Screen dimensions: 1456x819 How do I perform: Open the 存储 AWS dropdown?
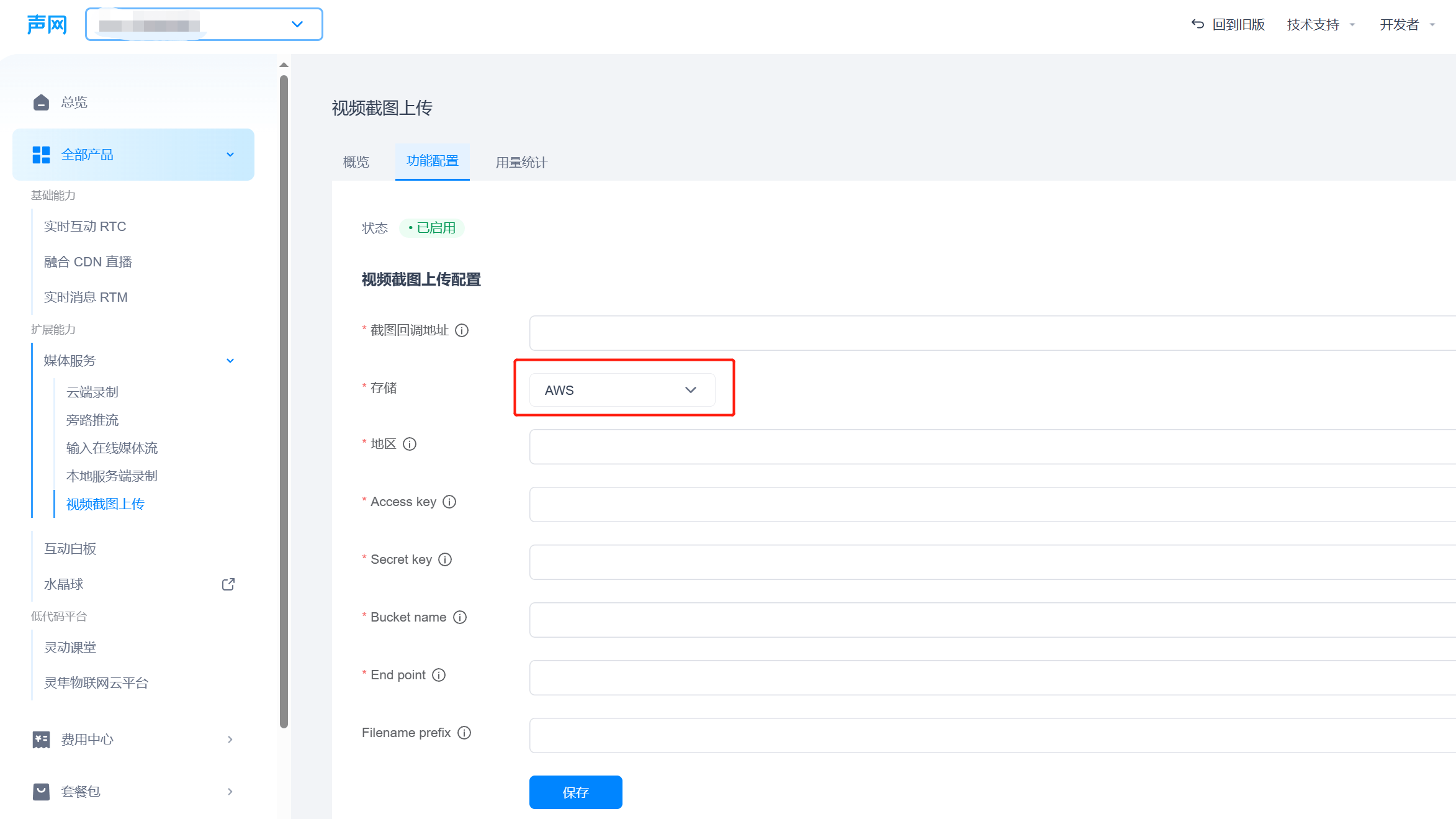[x=622, y=390]
